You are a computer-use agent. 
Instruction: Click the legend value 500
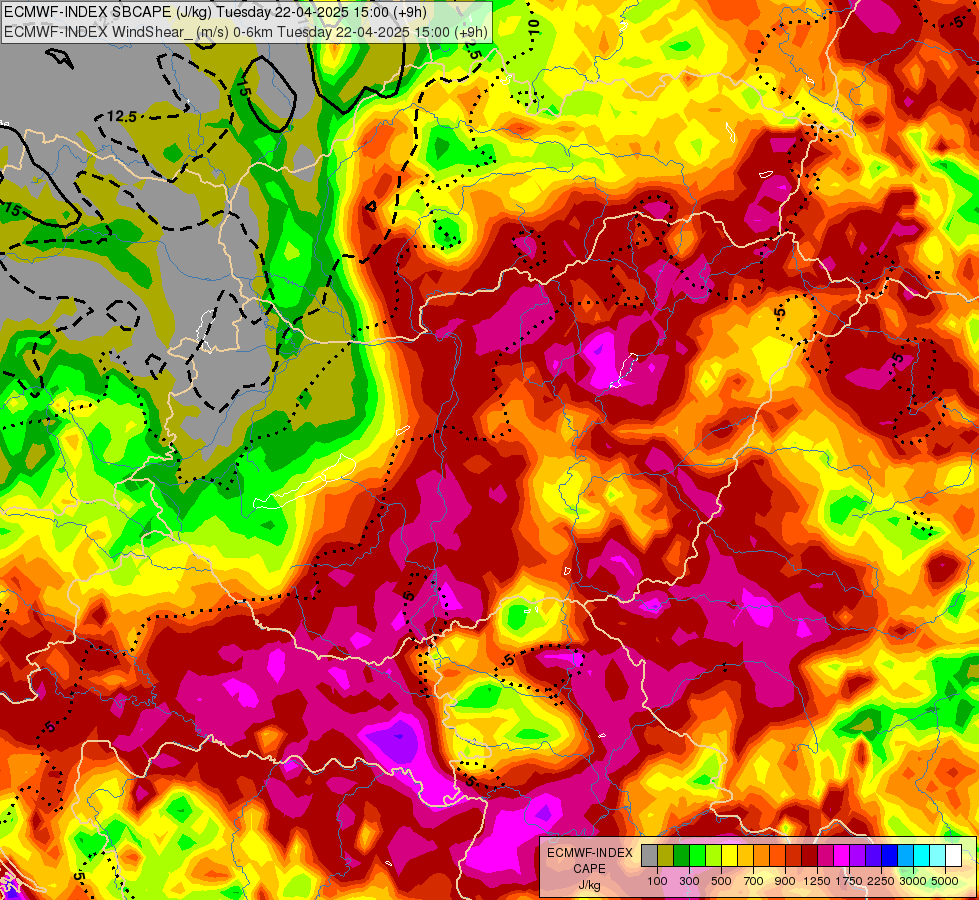tap(721, 881)
